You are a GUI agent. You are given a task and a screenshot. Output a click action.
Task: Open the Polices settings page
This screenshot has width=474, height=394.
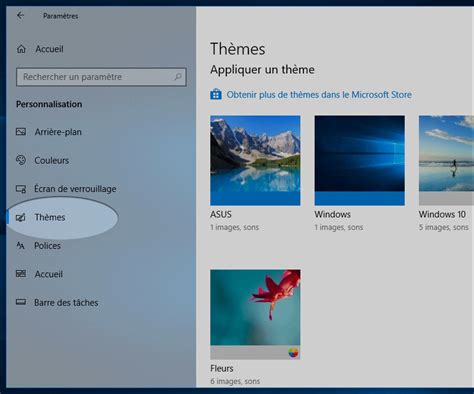pyautogui.click(x=47, y=246)
